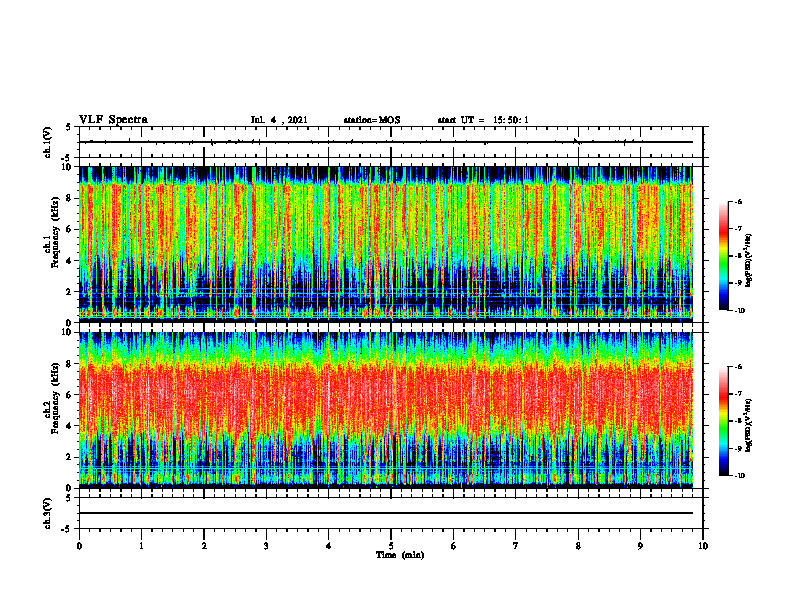Select the ch.2 color bar log(PSD) label
The image size is (792, 612).
pyautogui.click(x=749, y=425)
